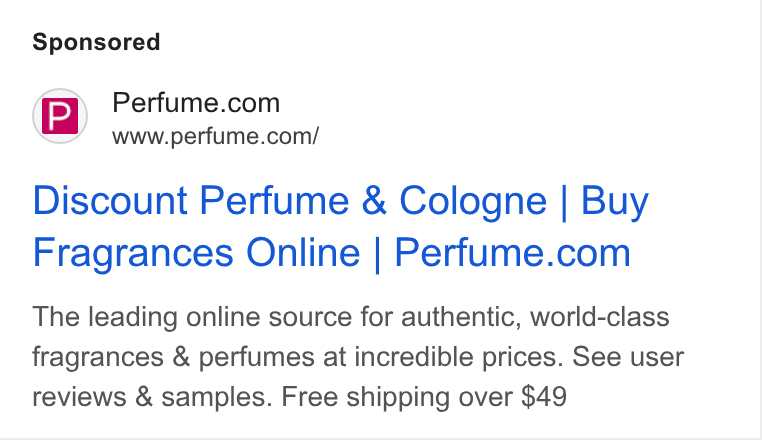The height and width of the screenshot is (440, 762).
Task: Click the world-class text in description
Action: 600,317
